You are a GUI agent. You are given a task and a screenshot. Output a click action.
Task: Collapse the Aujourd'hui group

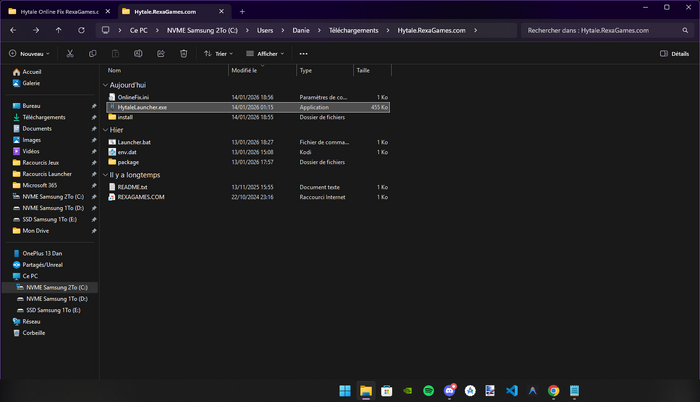click(x=105, y=85)
